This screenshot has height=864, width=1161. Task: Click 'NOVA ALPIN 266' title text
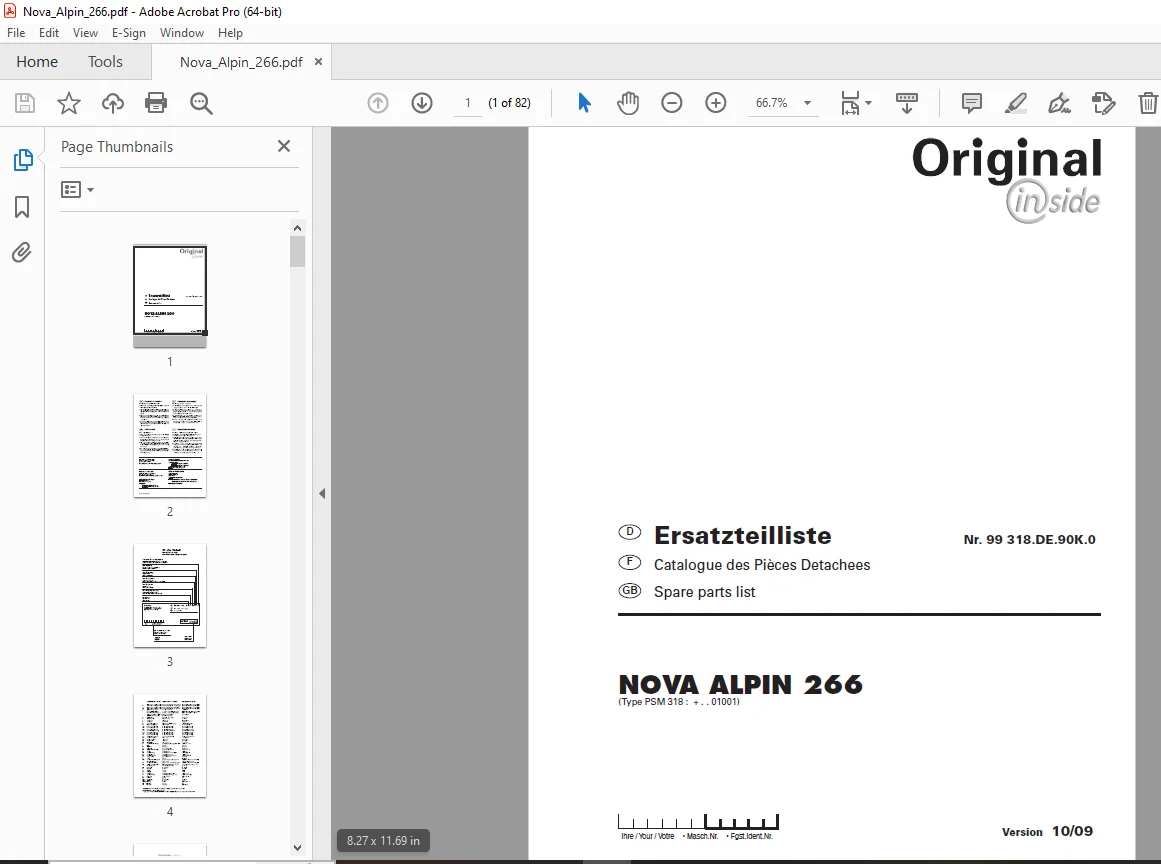[x=740, y=685]
